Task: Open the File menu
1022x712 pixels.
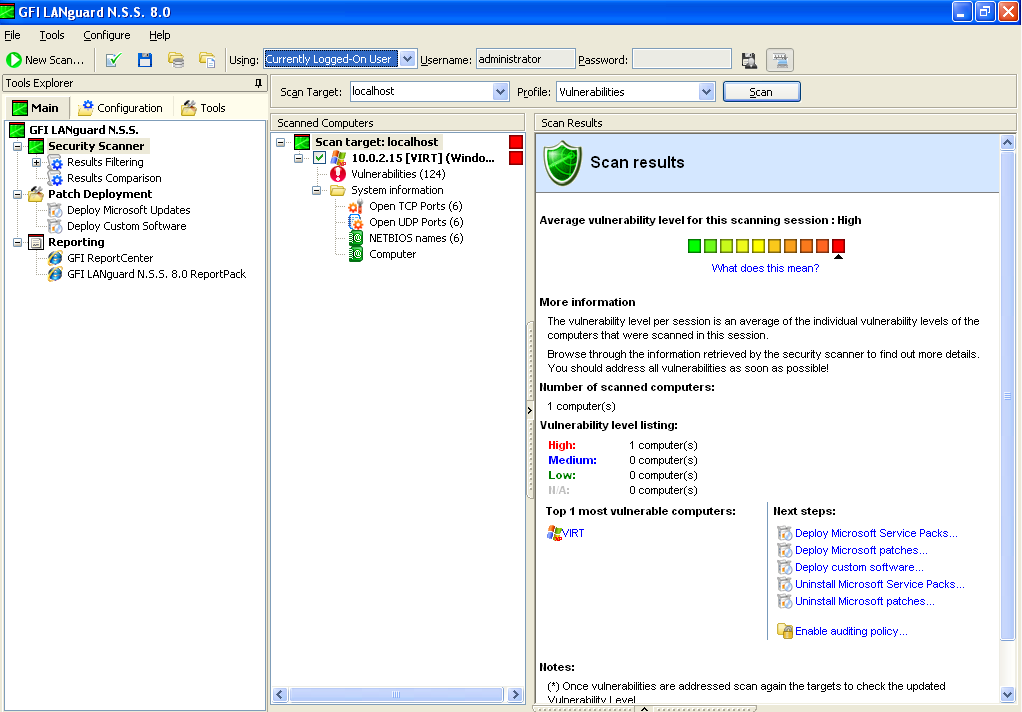Action: point(12,35)
